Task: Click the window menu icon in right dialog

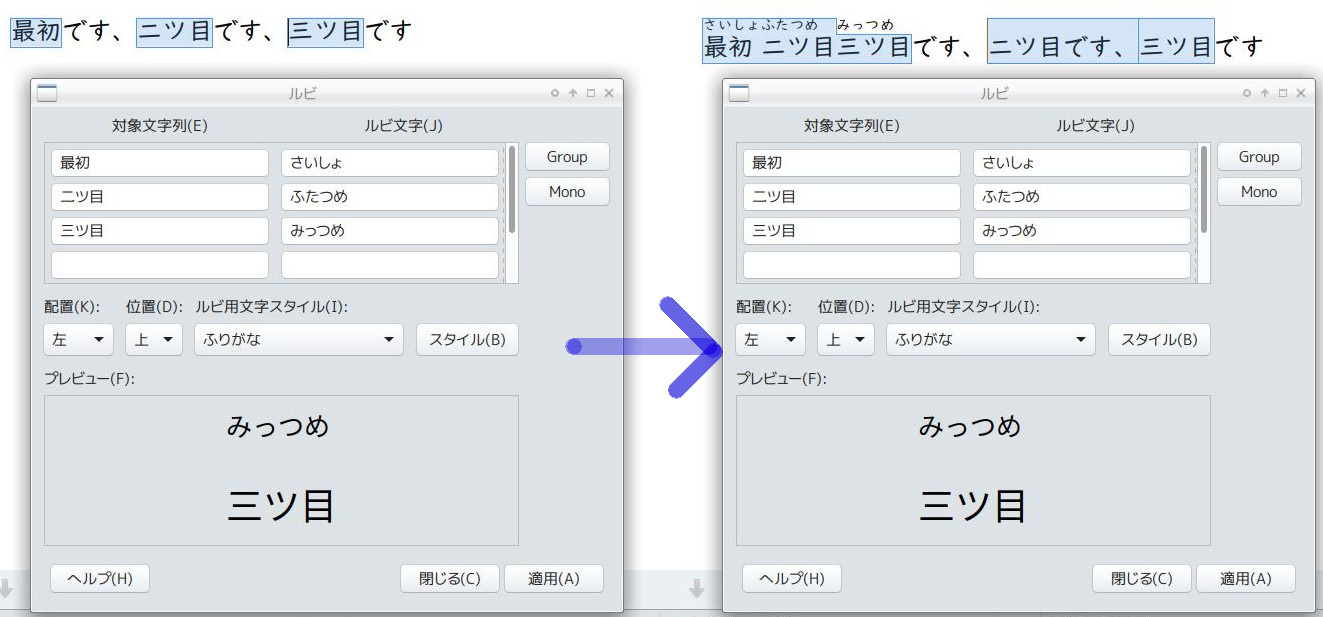Action: (739, 93)
